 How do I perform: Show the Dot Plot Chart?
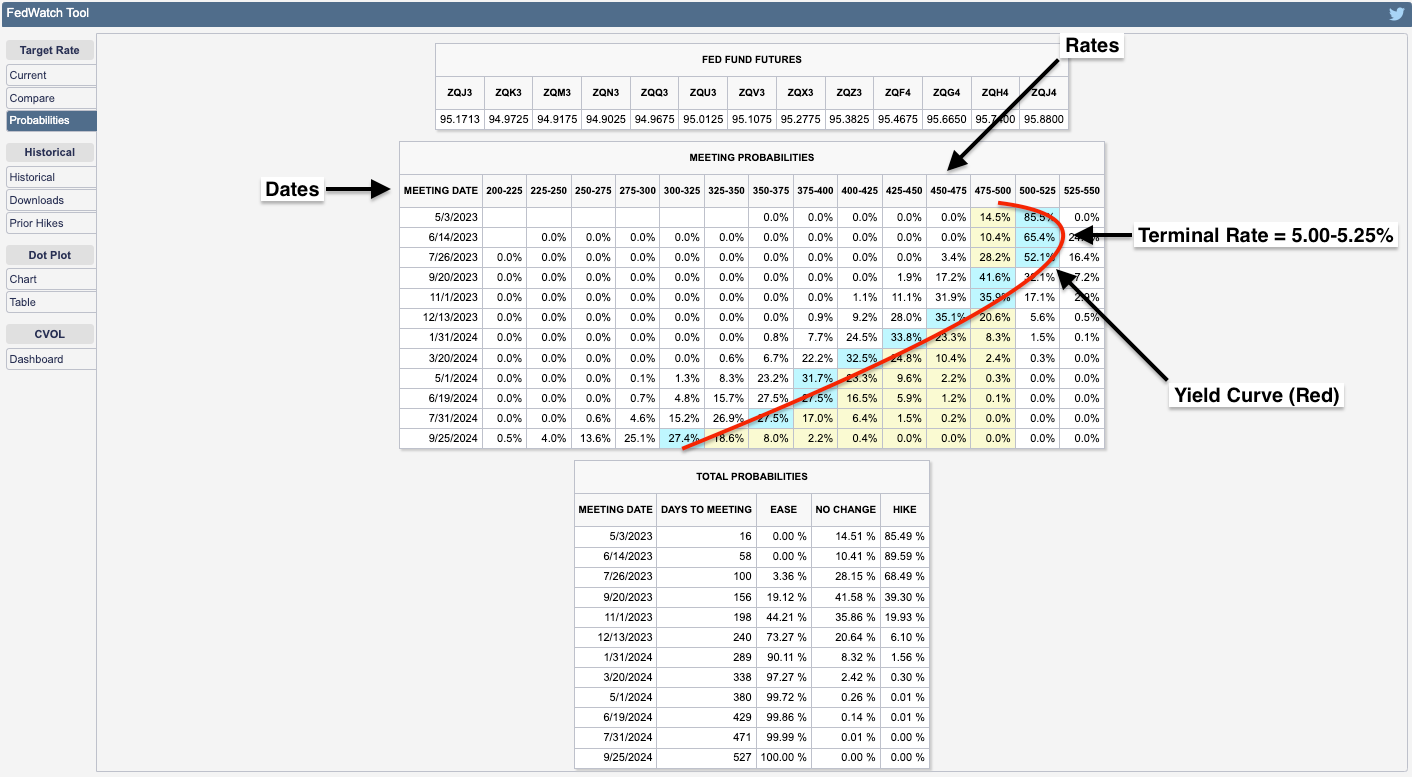coord(51,279)
